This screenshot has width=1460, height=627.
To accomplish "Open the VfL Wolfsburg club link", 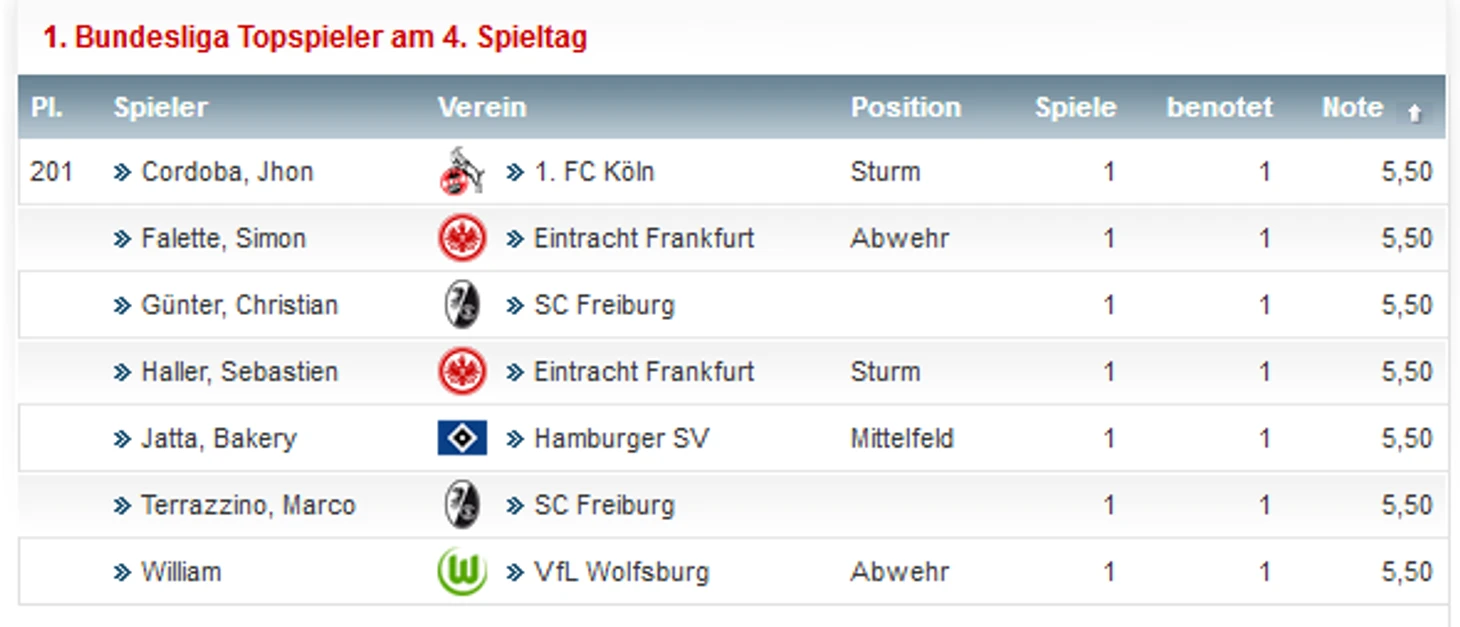I will click(x=621, y=572).
